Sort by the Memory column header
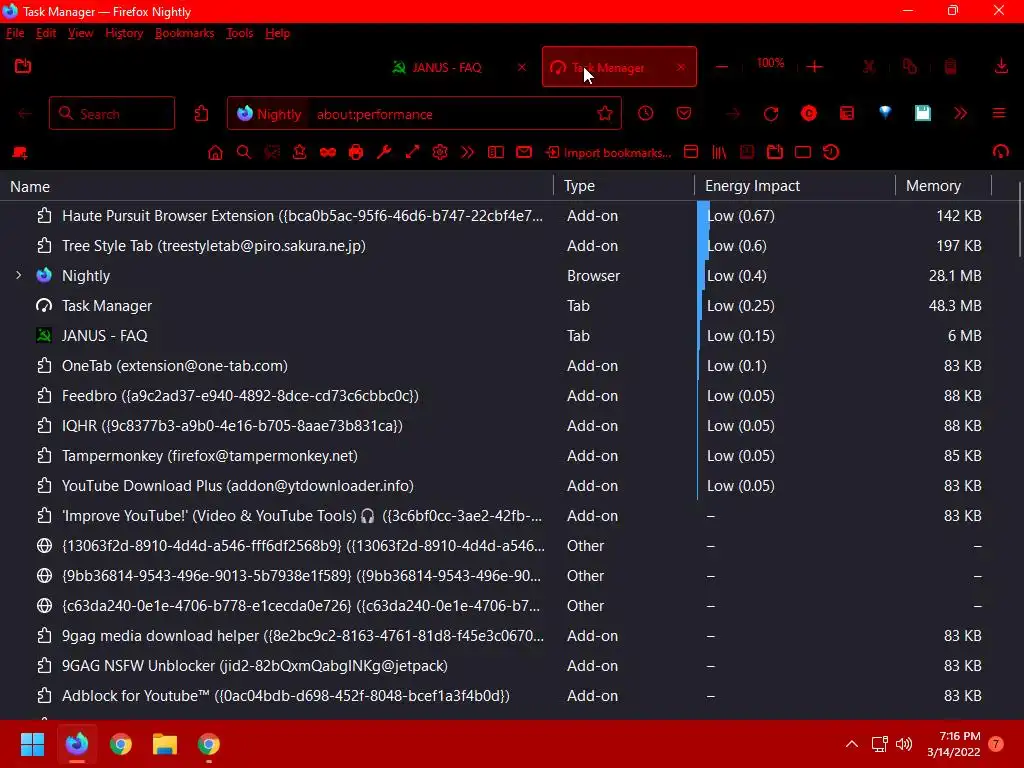This screenshot has width=1024, height=768. point(944,186)
